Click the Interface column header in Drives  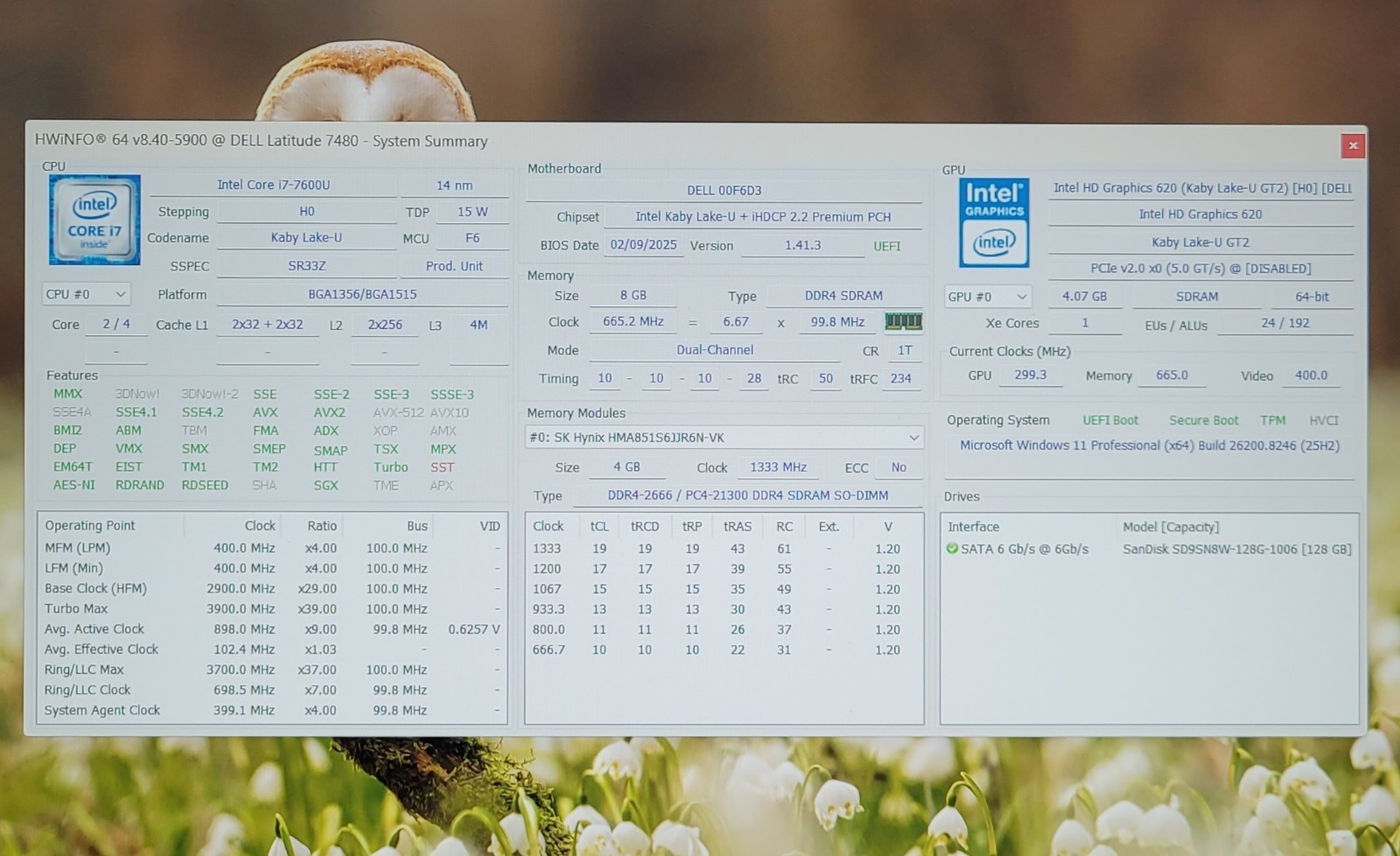point(973,527)
